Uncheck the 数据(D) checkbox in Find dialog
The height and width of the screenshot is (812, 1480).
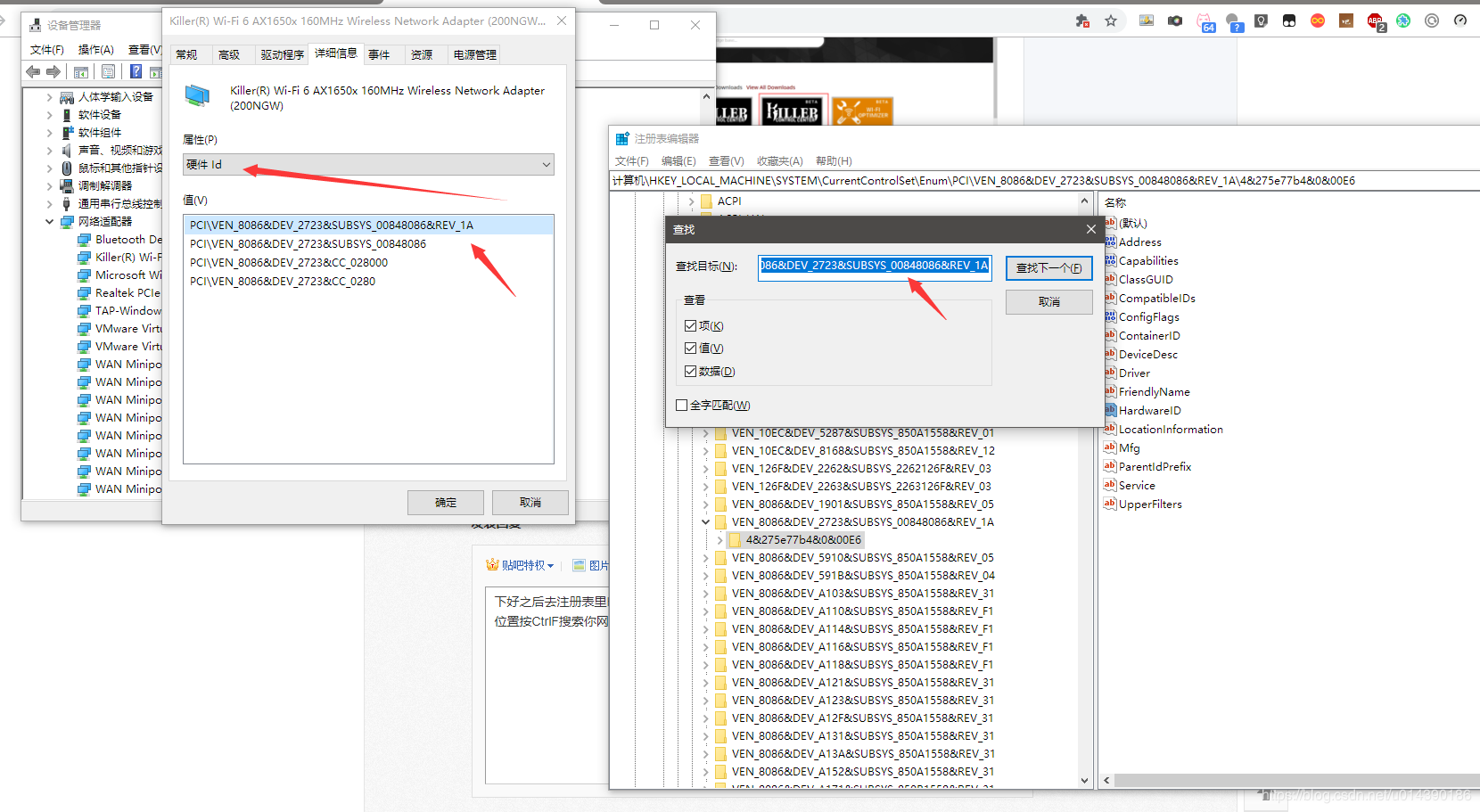[x=690, y=371]
